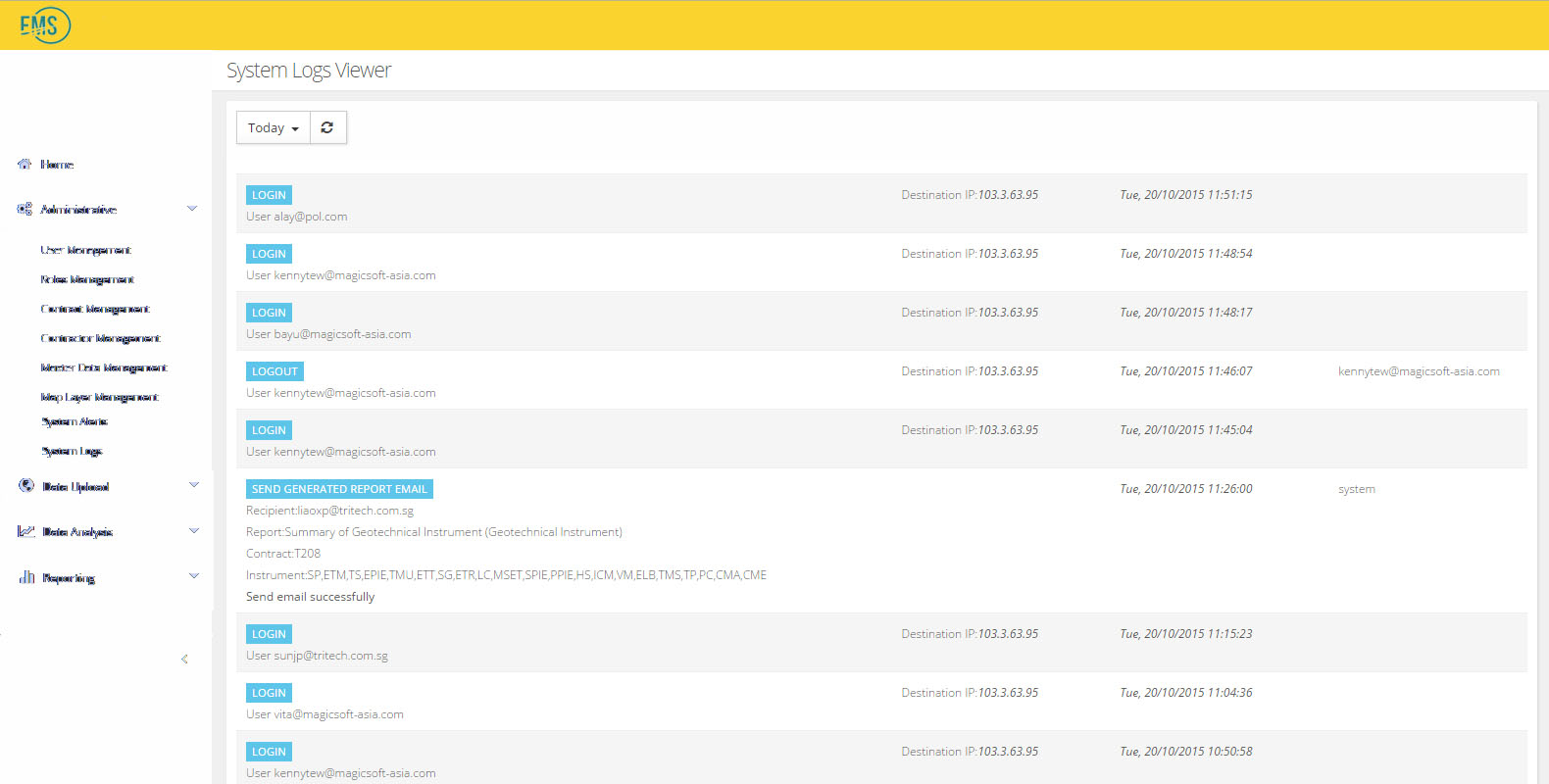Click the 'system' text in report email row
The width and height of the screenshot is (1549, 784).
(x=1357, y=489)
